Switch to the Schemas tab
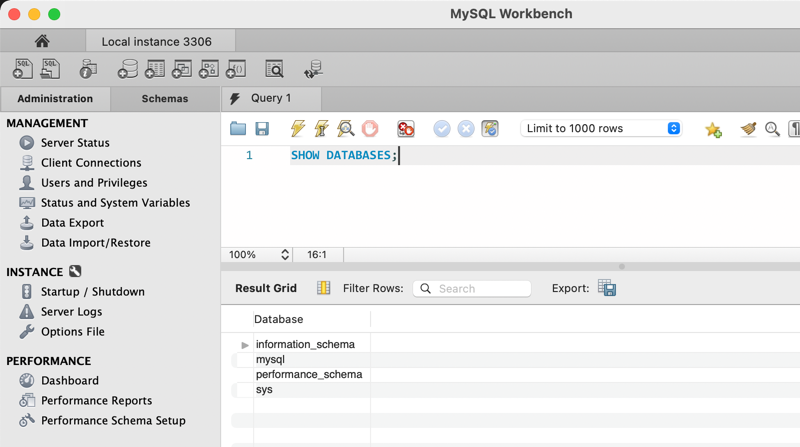This screenshot has width=800, height=447. 165,98
